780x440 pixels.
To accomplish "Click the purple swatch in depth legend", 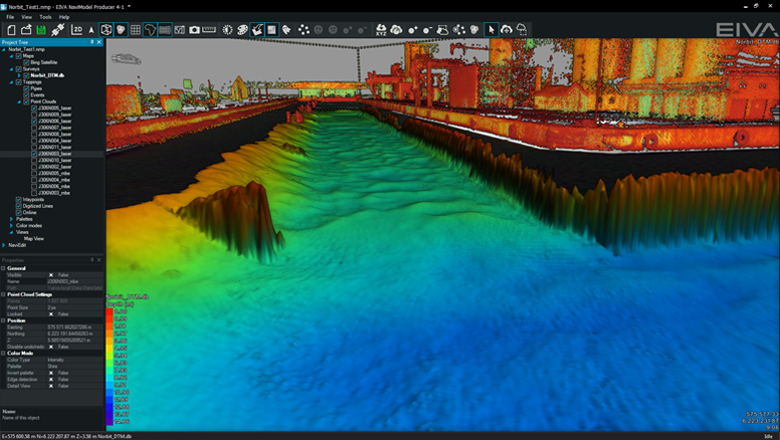I will (x=109, y=422).
